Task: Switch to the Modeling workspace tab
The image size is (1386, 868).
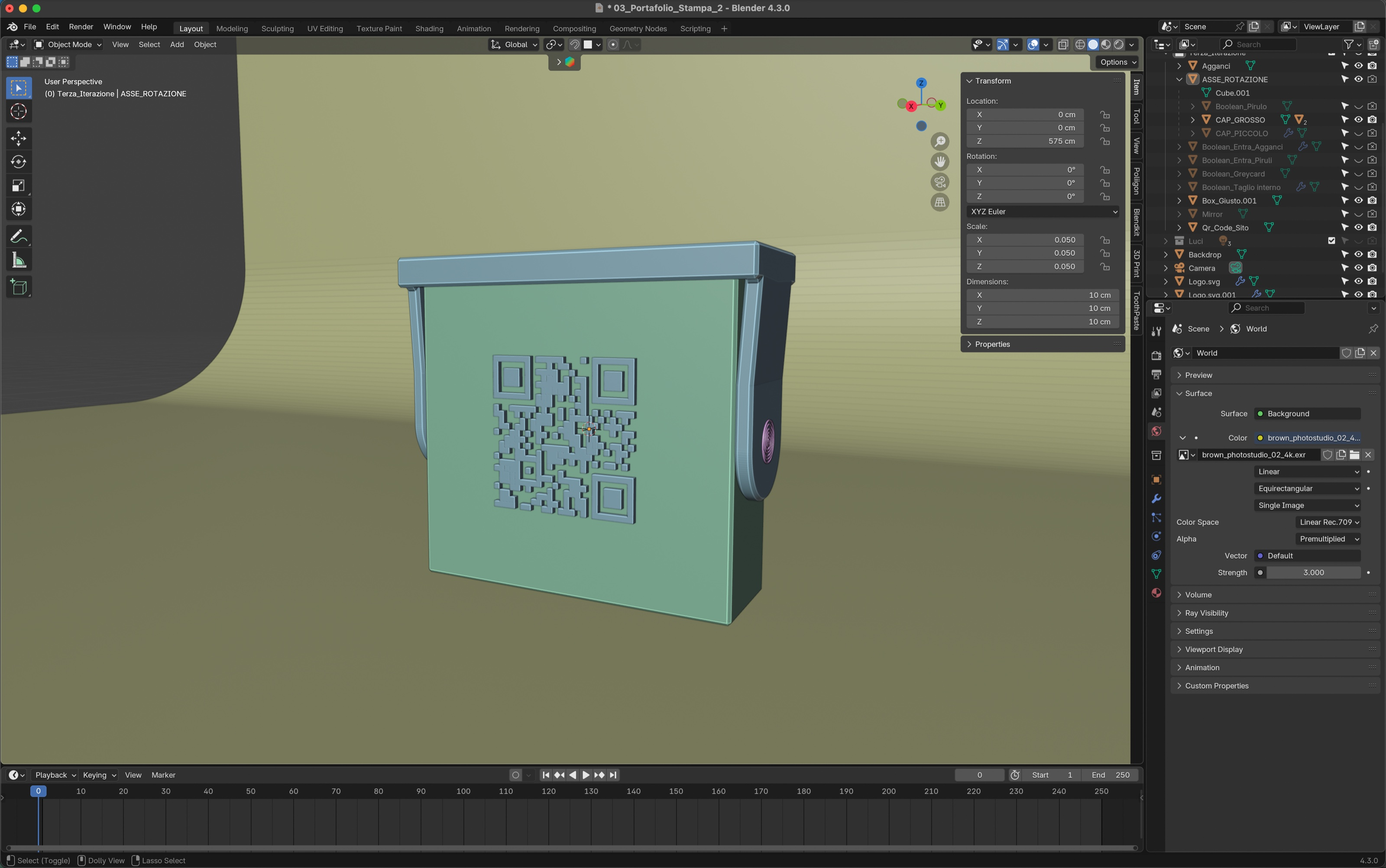Action: (232, 29)
